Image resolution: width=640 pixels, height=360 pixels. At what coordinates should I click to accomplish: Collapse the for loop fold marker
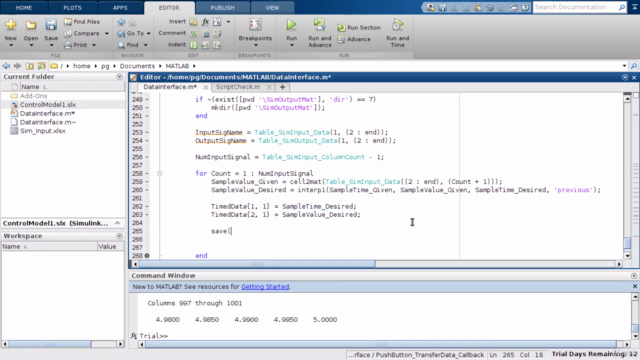(x=160, y=173)
